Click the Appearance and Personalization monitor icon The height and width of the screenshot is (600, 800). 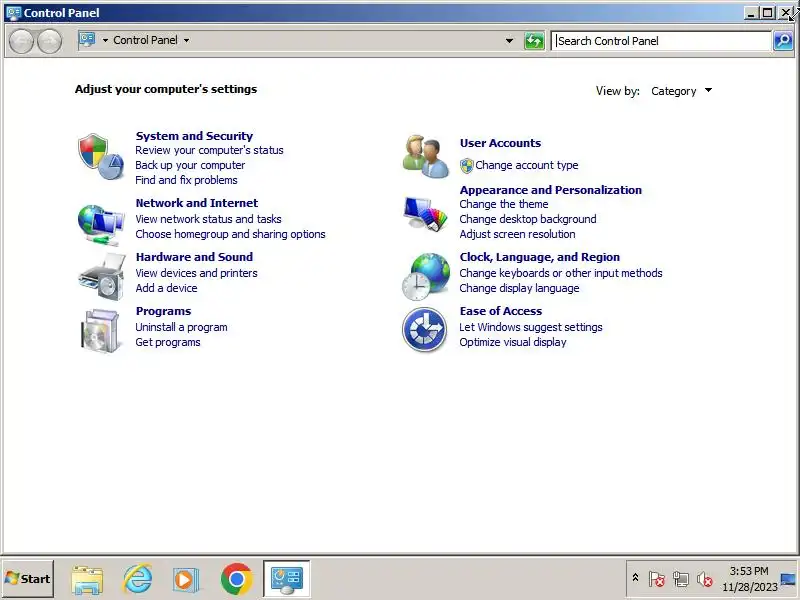pos(425,214)
